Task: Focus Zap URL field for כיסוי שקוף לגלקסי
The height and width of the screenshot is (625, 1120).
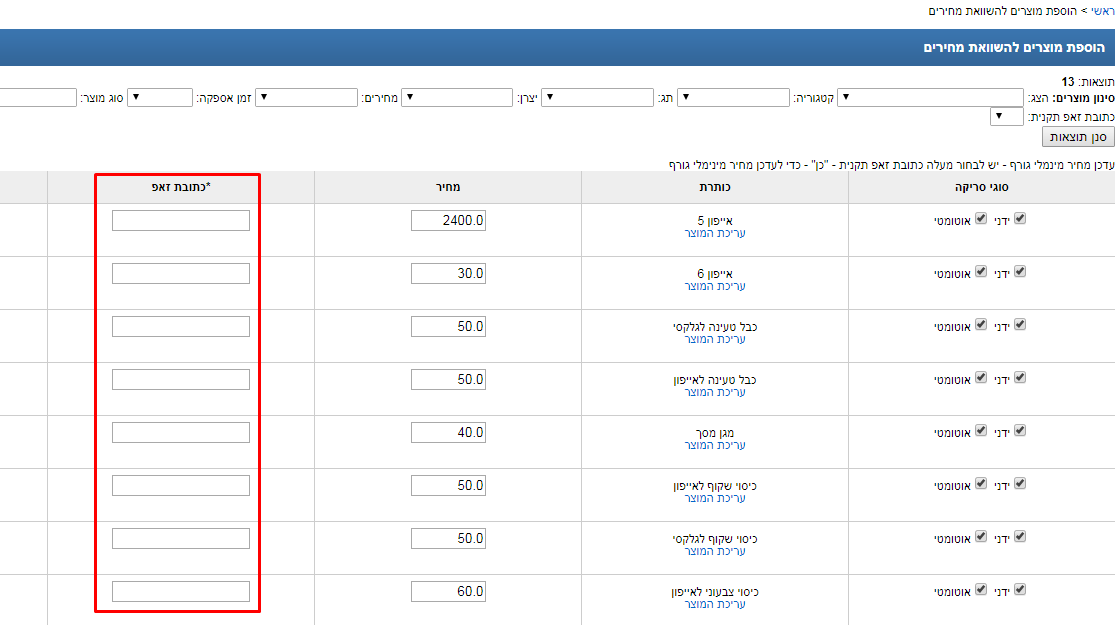Action: [181, 539]
